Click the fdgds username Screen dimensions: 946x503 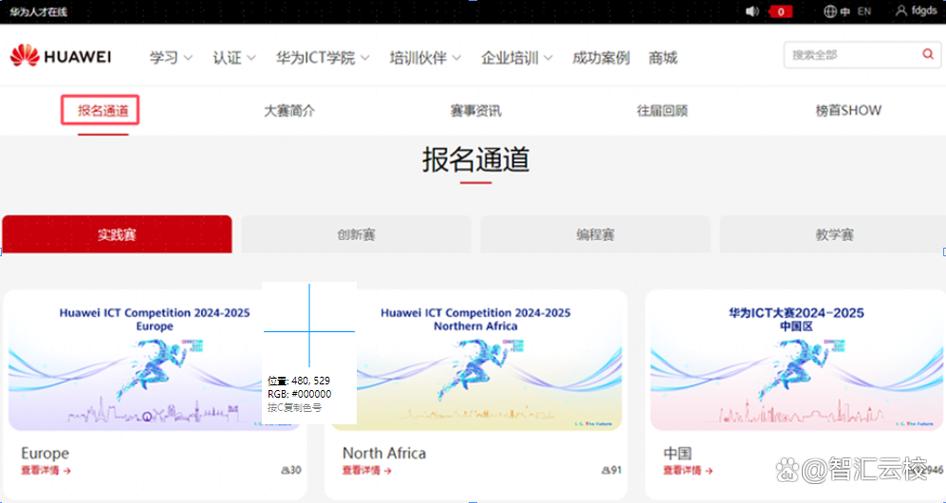coord(924,11)
